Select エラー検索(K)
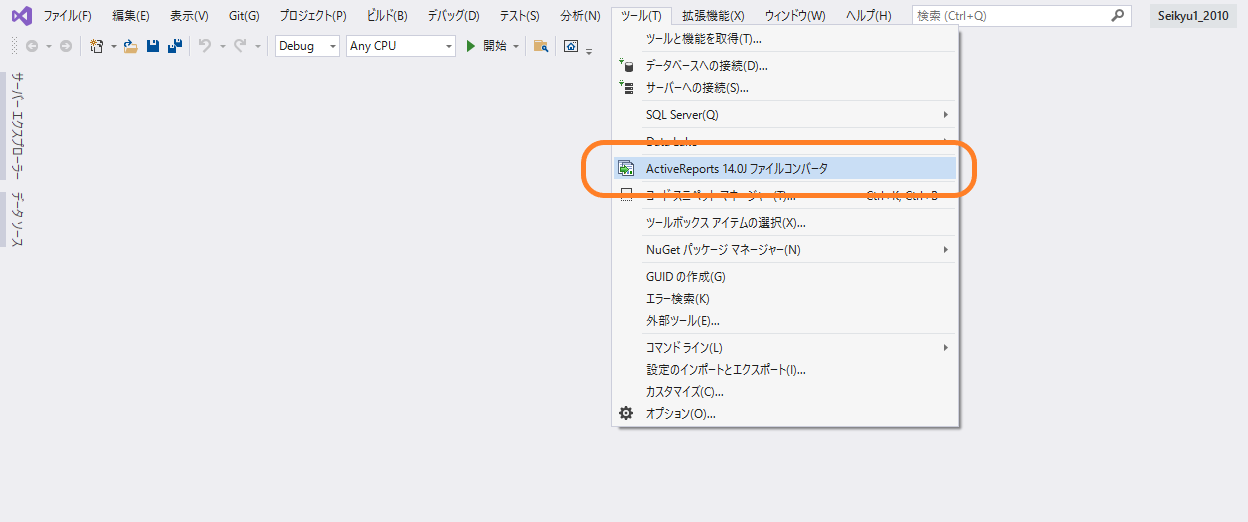The width and height of the screenshot is (1248, 522). tap(785, 299)
